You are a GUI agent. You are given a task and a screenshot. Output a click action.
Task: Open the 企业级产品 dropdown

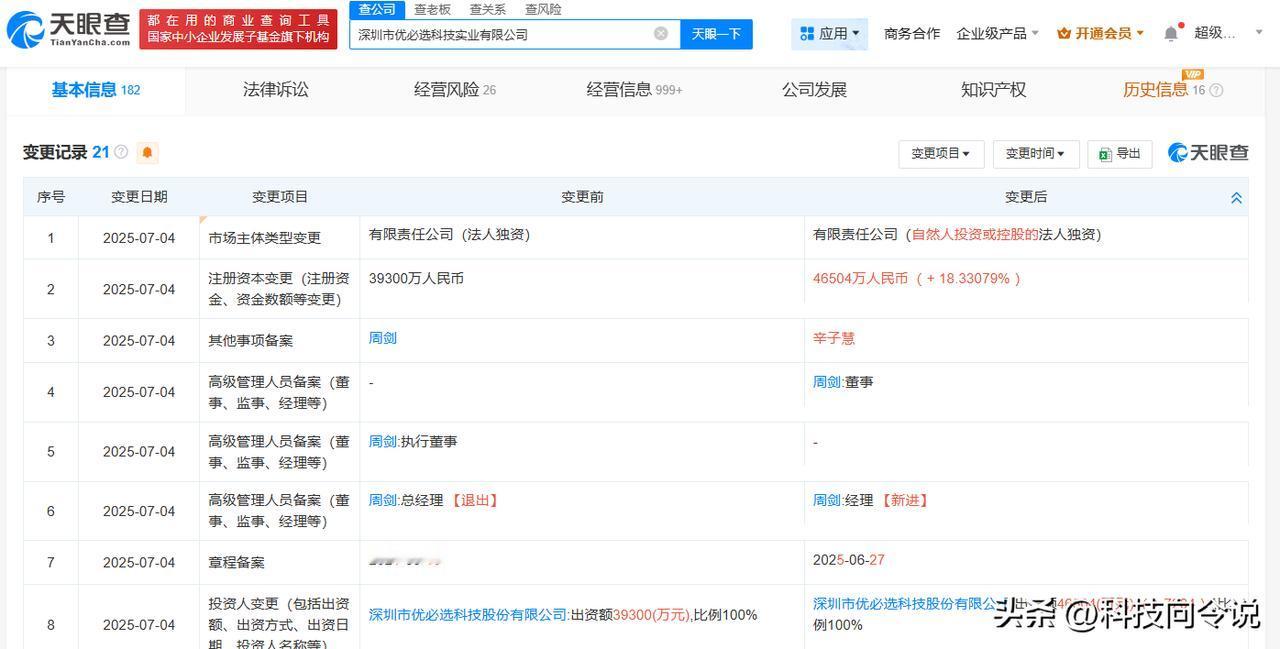coord(997,34)
